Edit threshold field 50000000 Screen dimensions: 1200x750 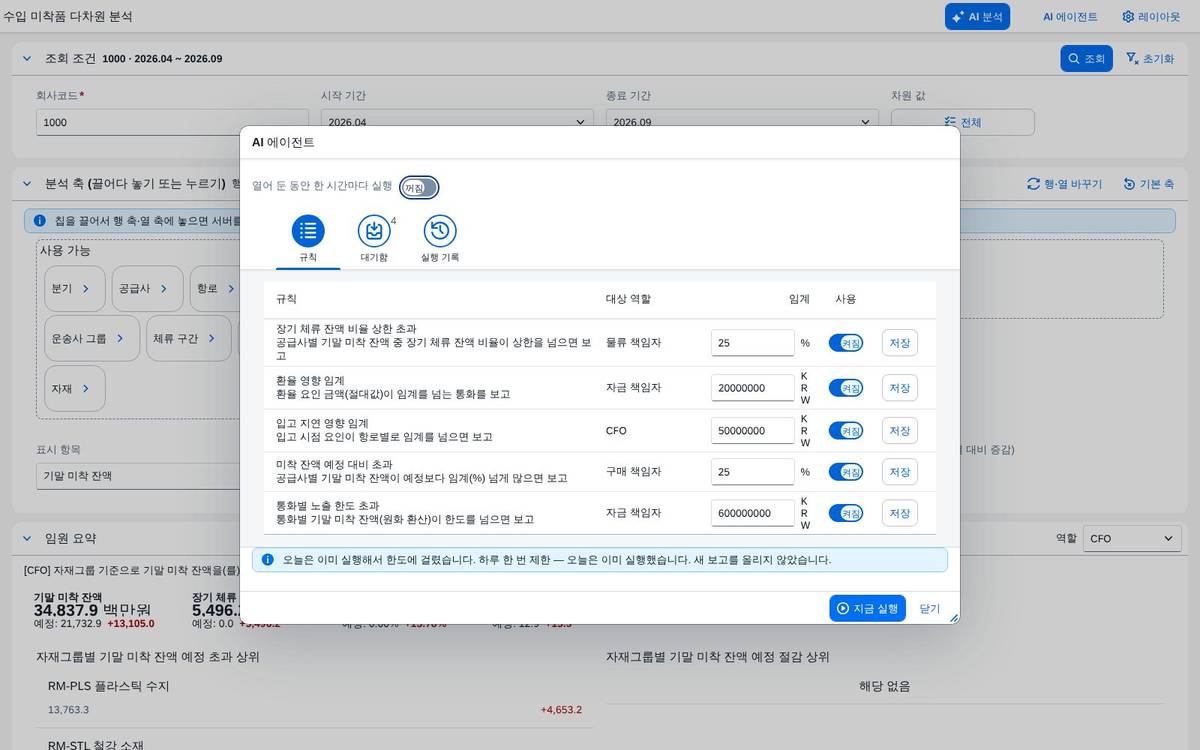(753, 430)
